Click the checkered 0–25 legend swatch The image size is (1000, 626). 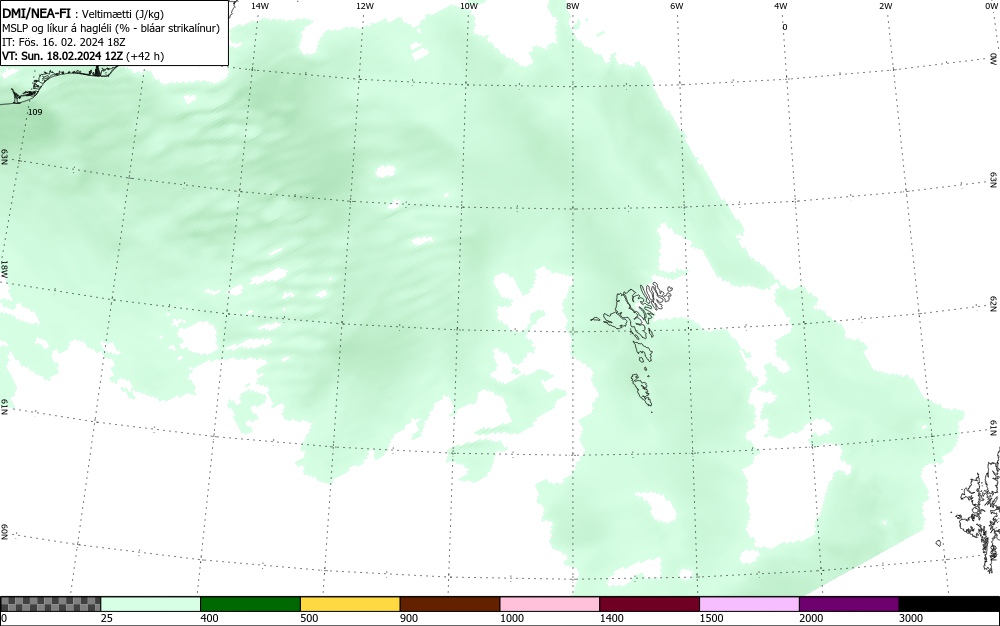[x=50, y=604]
